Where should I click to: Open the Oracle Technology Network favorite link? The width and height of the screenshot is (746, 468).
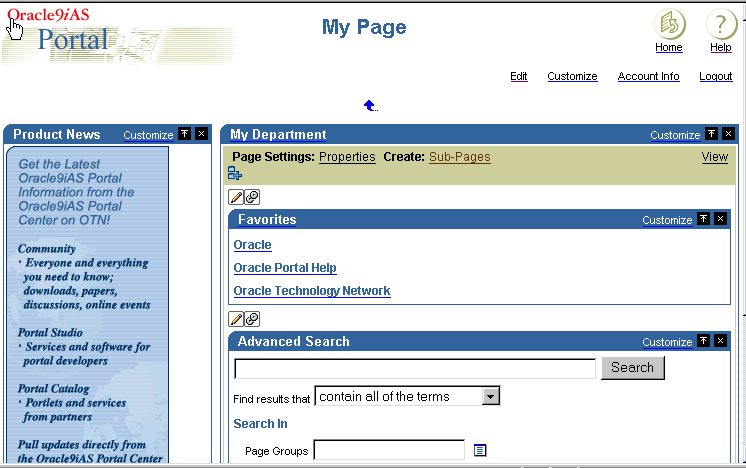pyautogui.click(x=311, y=291)
